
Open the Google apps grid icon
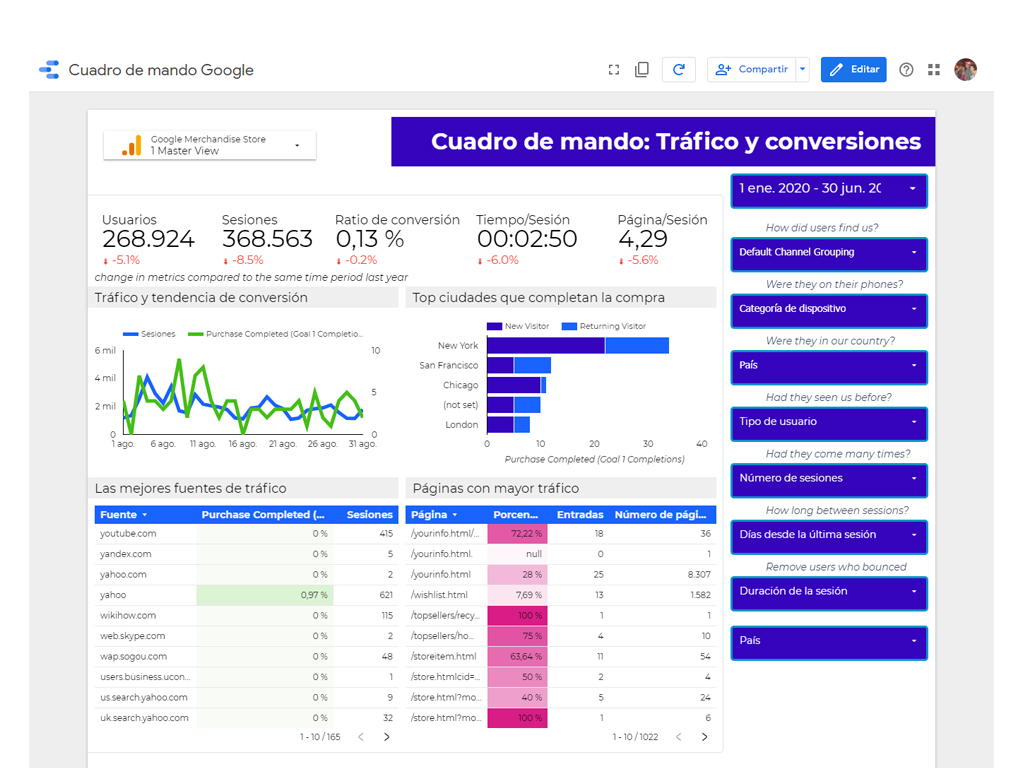tap(934, 70)
